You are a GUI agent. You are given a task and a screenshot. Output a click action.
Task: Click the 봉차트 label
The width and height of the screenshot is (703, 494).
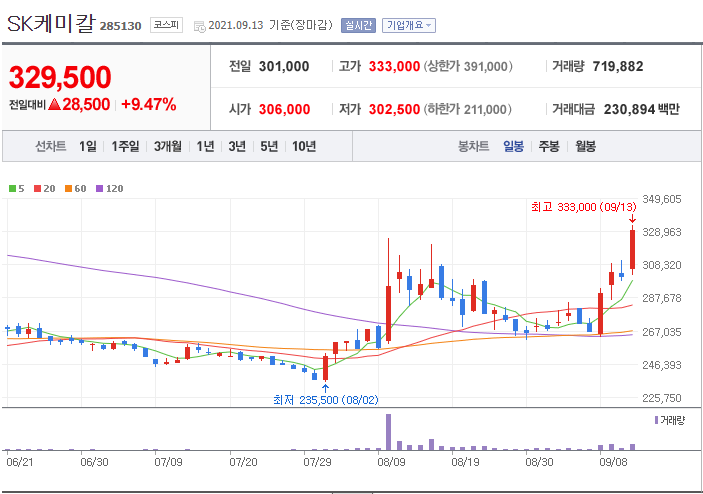click(473, 146)
